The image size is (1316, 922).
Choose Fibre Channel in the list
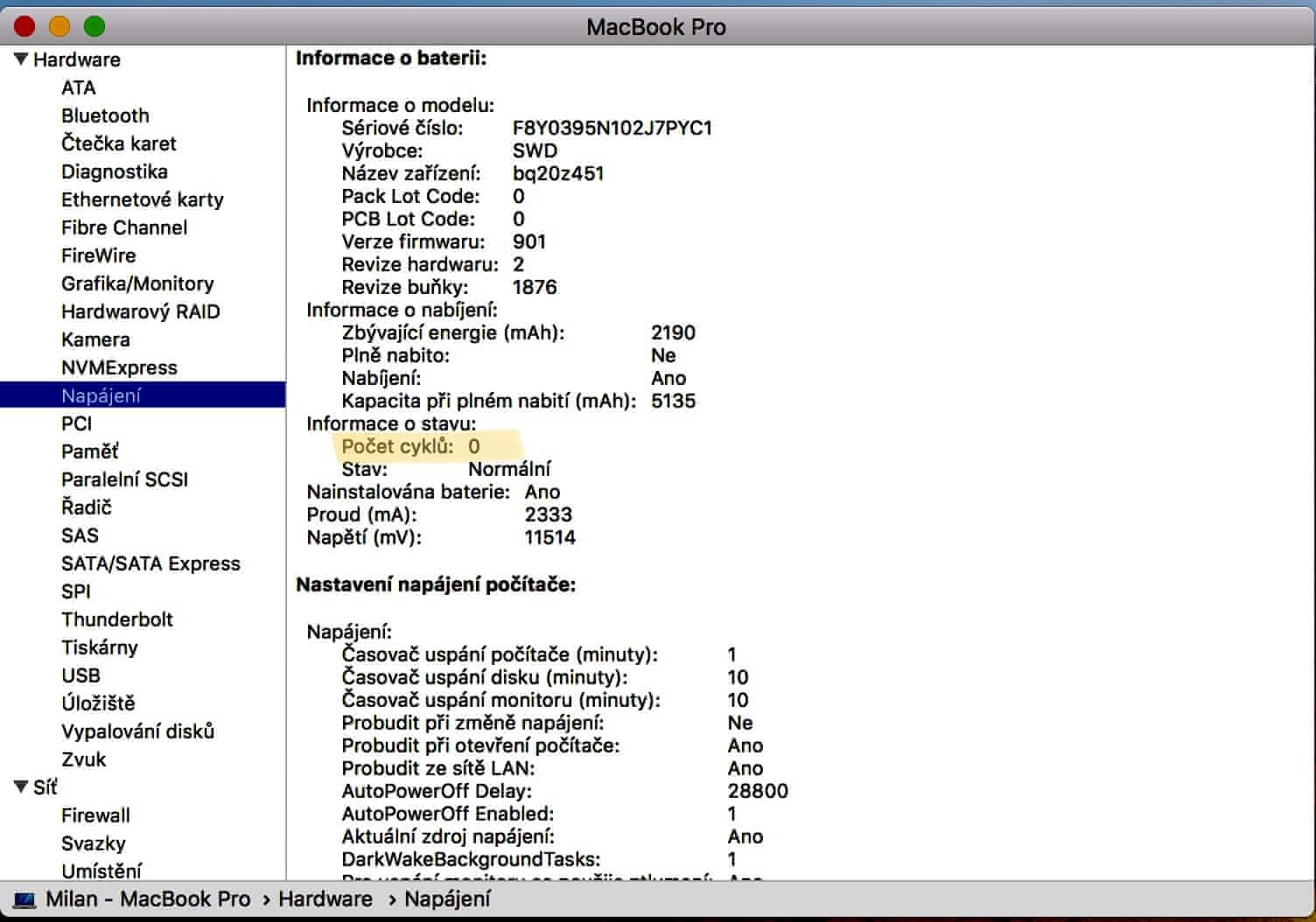tap(124, 227)
